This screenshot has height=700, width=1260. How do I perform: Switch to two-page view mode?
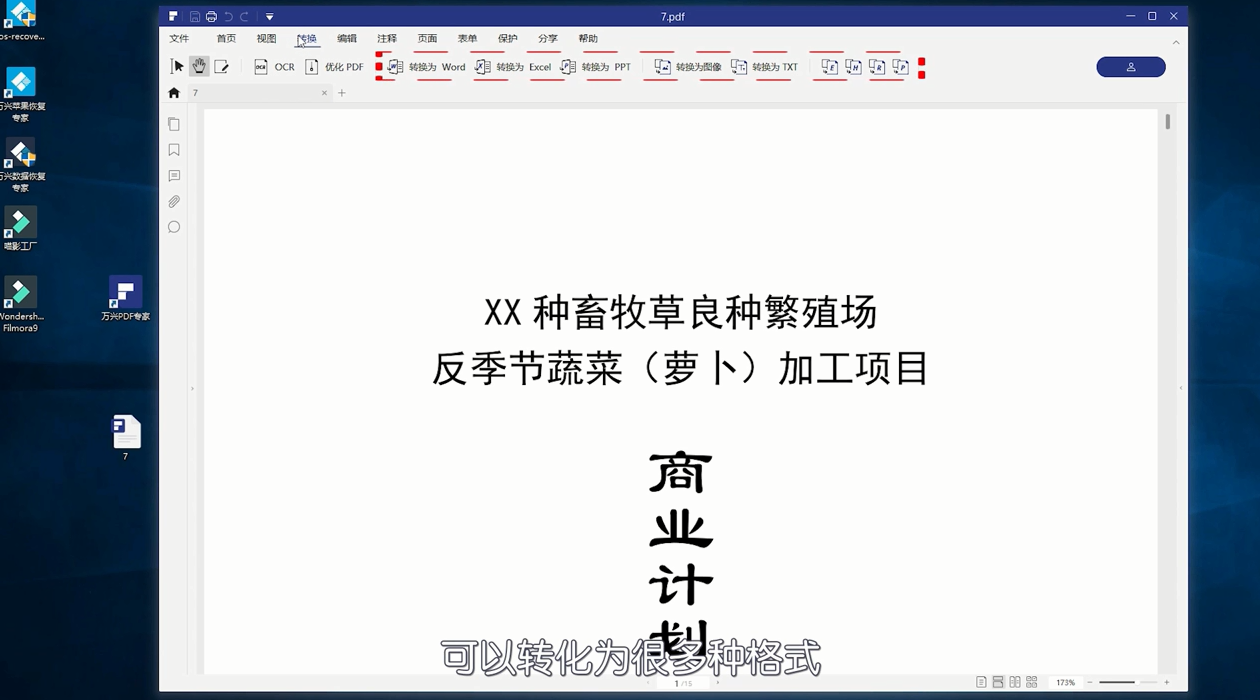tap(1013, 680)
